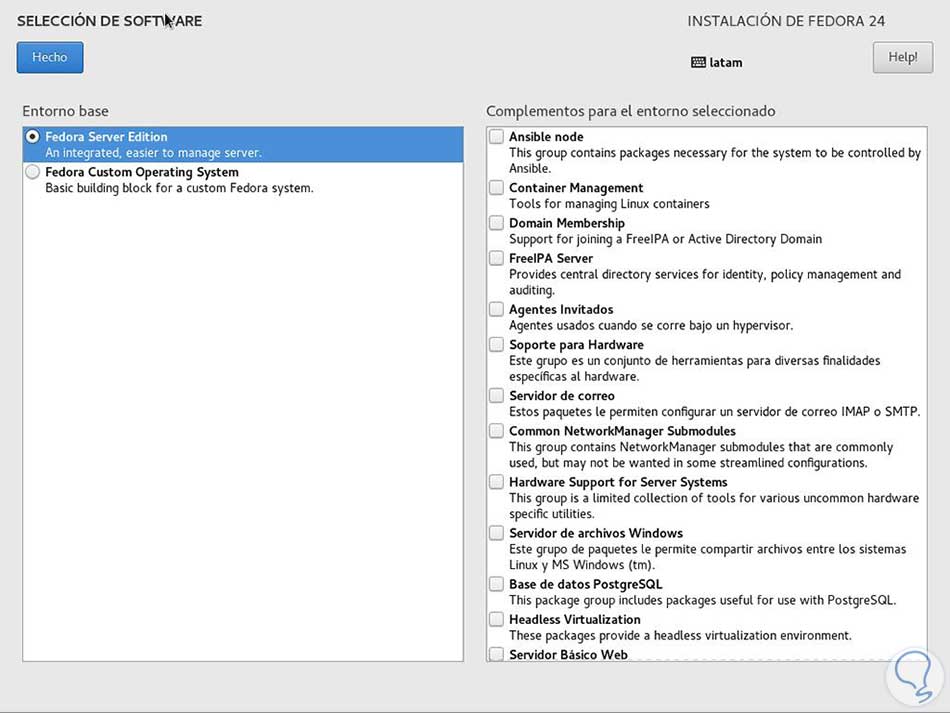Click the 'SELECCIÓN DE SOFTWARE' title
Viewport: 950px width, 713px height.
coord(110,21)
